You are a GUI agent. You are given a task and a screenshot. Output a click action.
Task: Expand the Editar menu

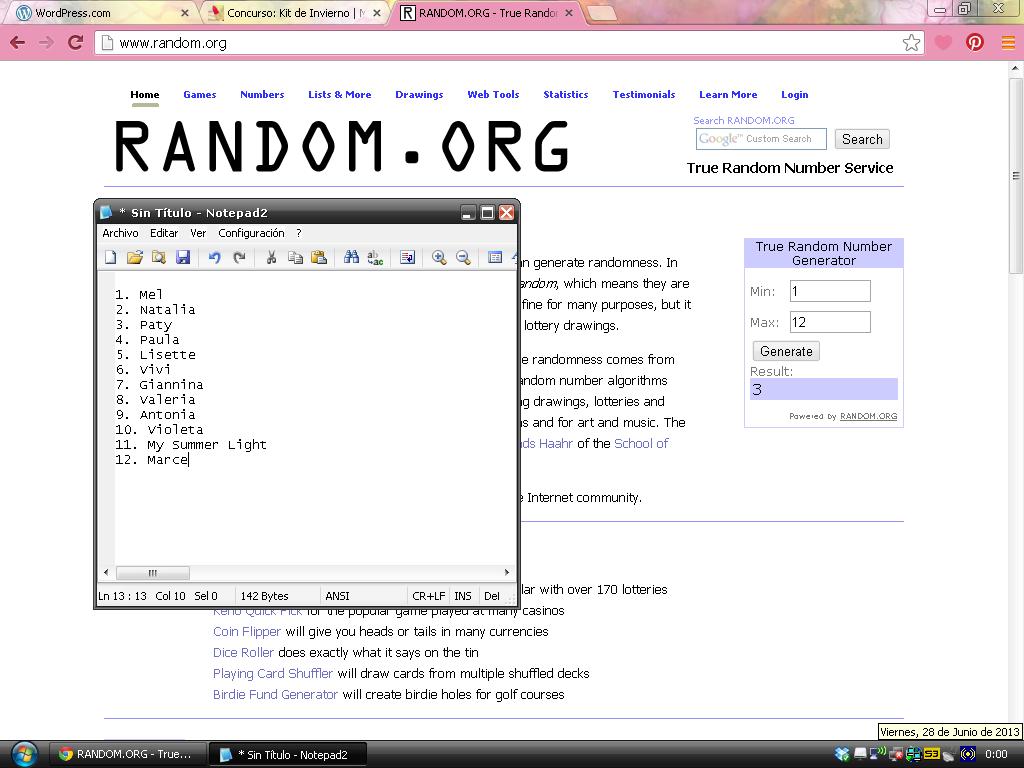tap(164, 233)
